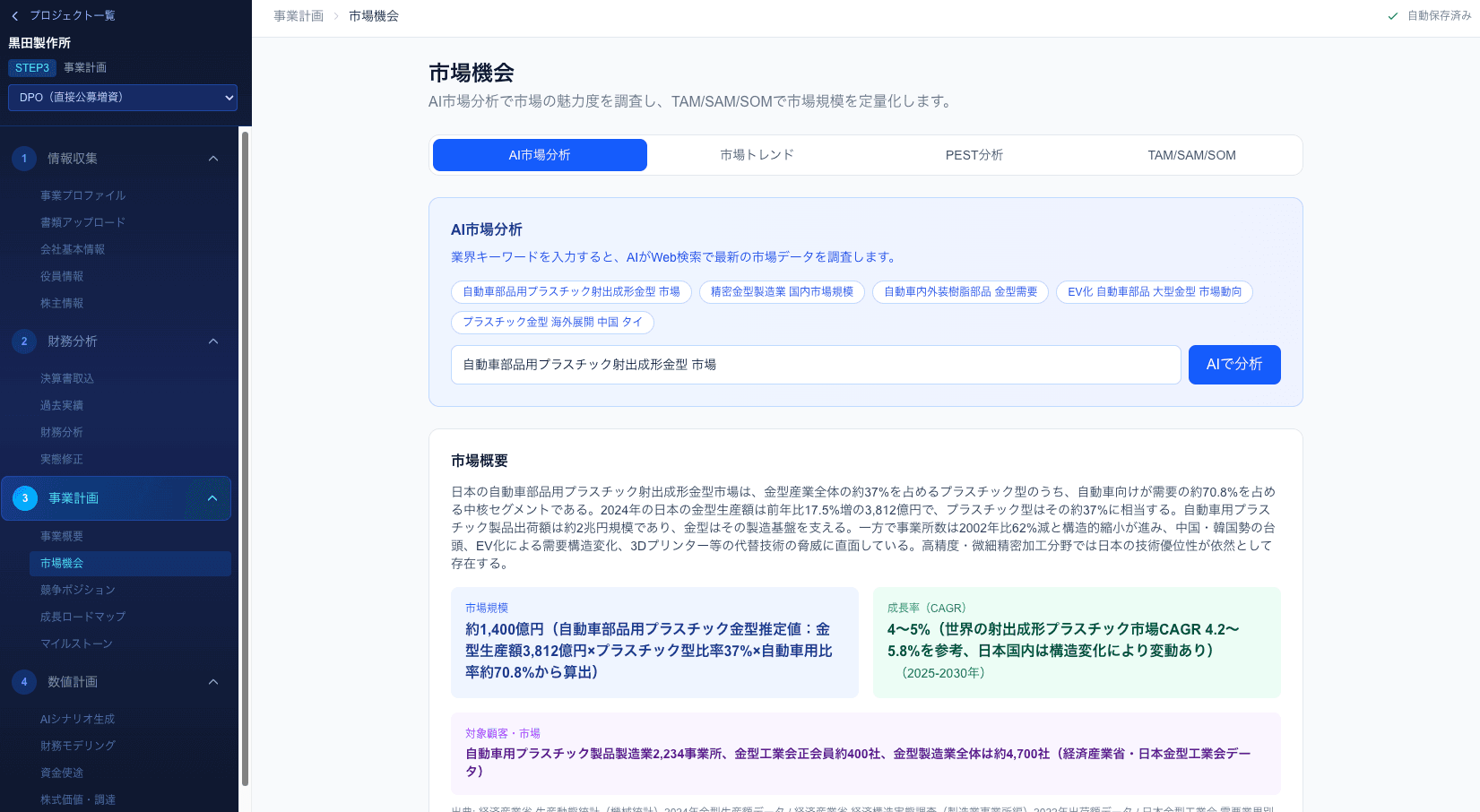Viewport: 1480px width, 812px height.
Task: Open the DPO（直接公募増資）dropdown
Action: click(123, 98)
